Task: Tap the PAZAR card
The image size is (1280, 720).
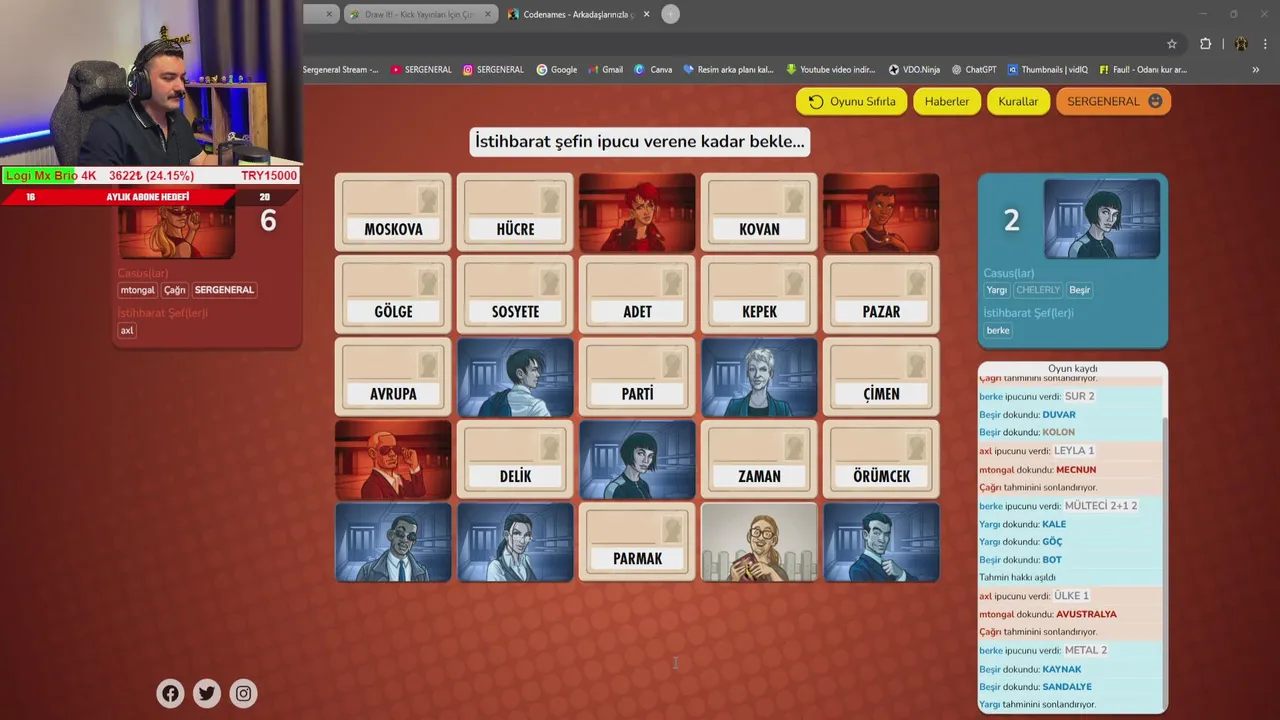Action: pos(881,294)
